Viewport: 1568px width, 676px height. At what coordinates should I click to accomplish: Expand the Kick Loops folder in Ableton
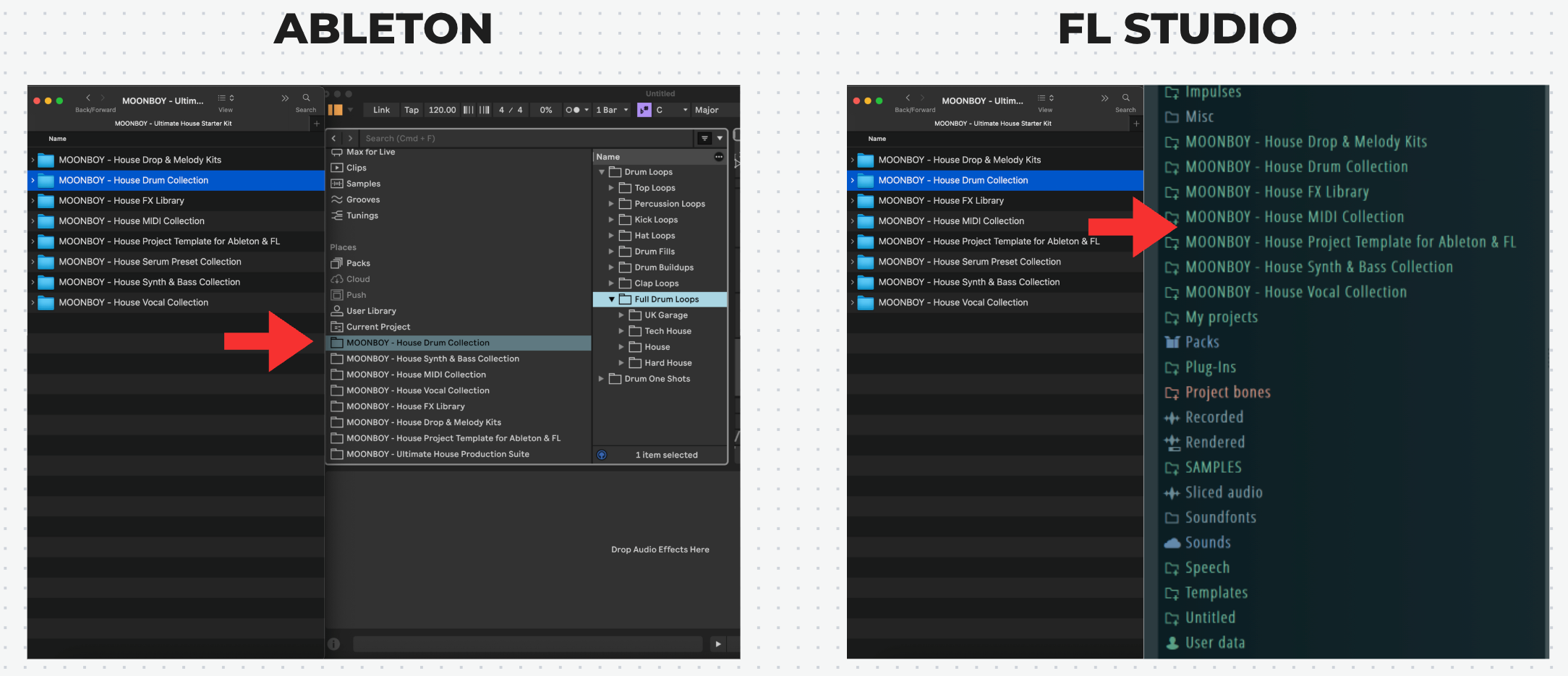pos(611,220)
